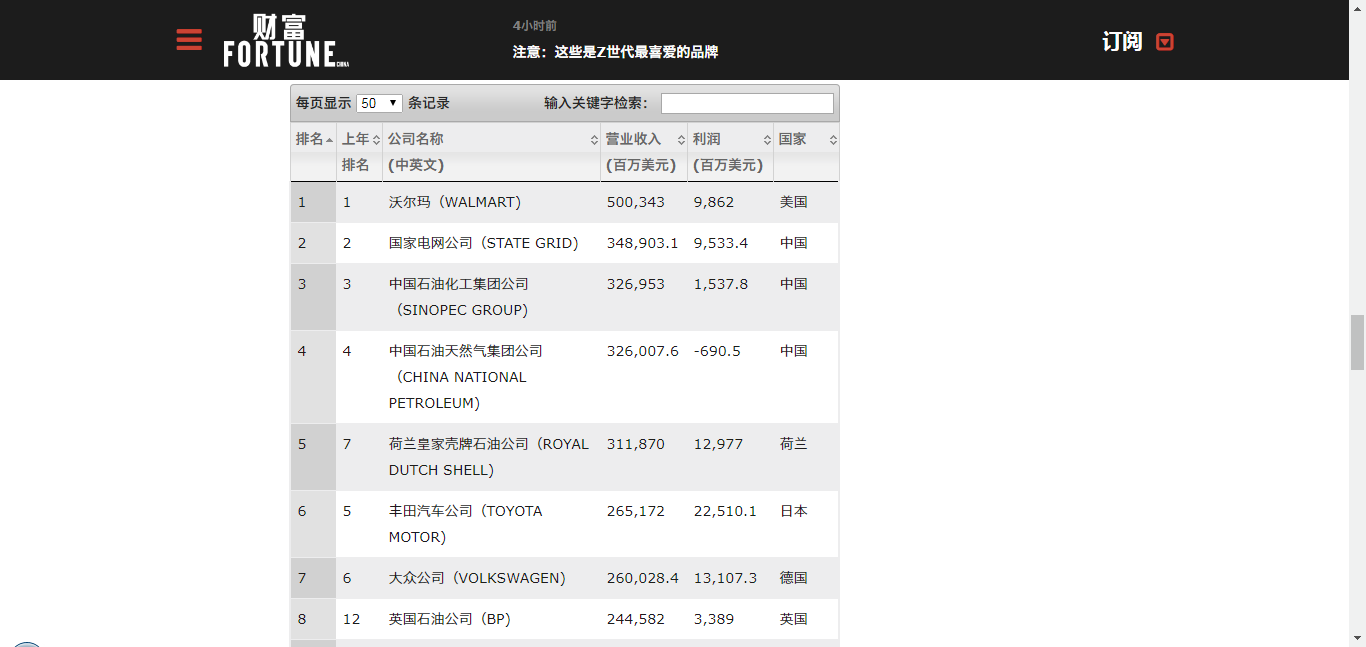The height and width of the screenshot is (647, 1366).
Task: Click Sinopec revenue 326,953
Action: [635, 284]
